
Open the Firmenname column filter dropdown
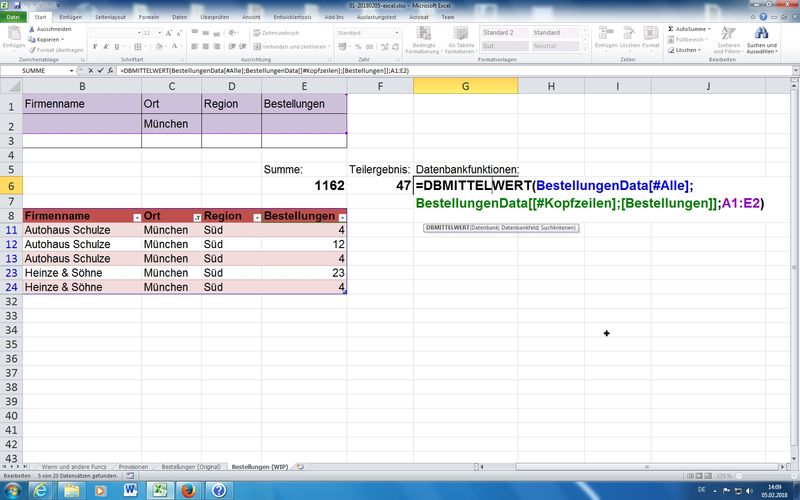tap(136, 217)
